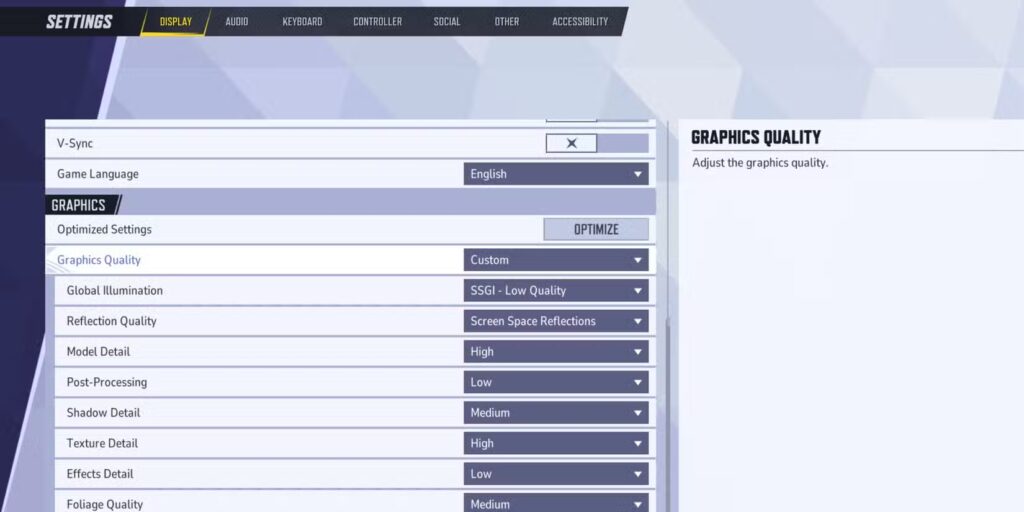
Task: Open the Game Language dropdown
Action: coord(556,174)
